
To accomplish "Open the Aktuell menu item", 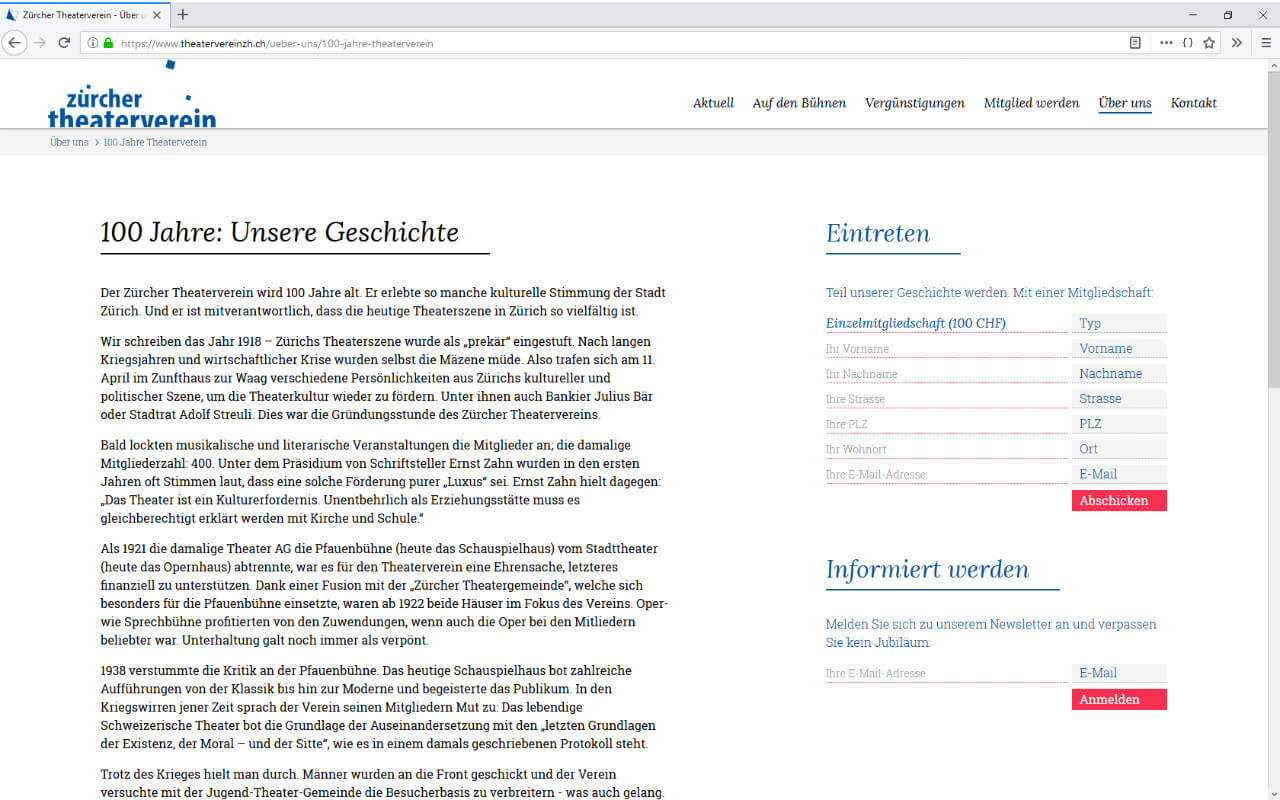I will [713, 103].
